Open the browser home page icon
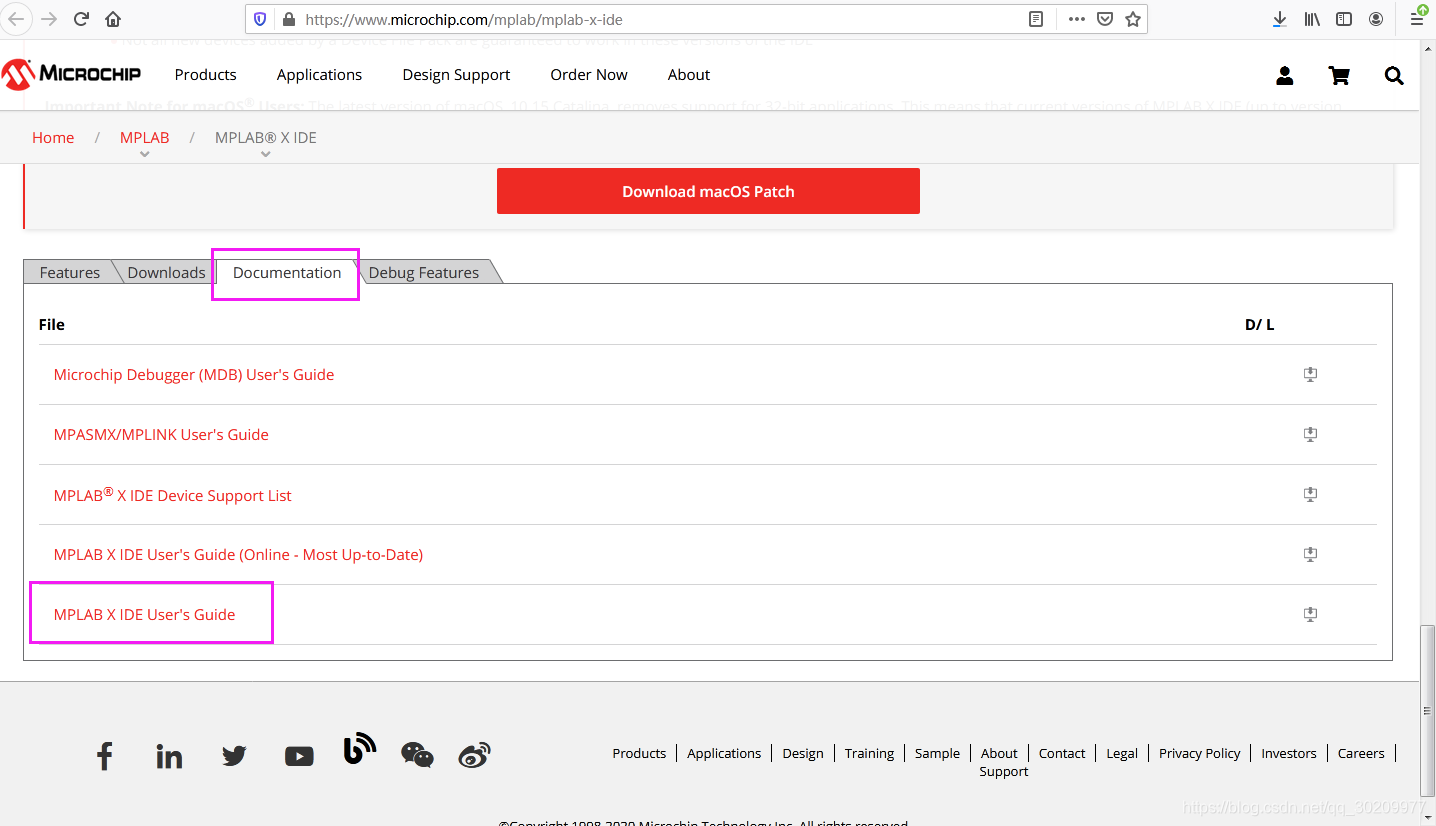Viewport: 1436px width, 826px height. coord(113,19)
